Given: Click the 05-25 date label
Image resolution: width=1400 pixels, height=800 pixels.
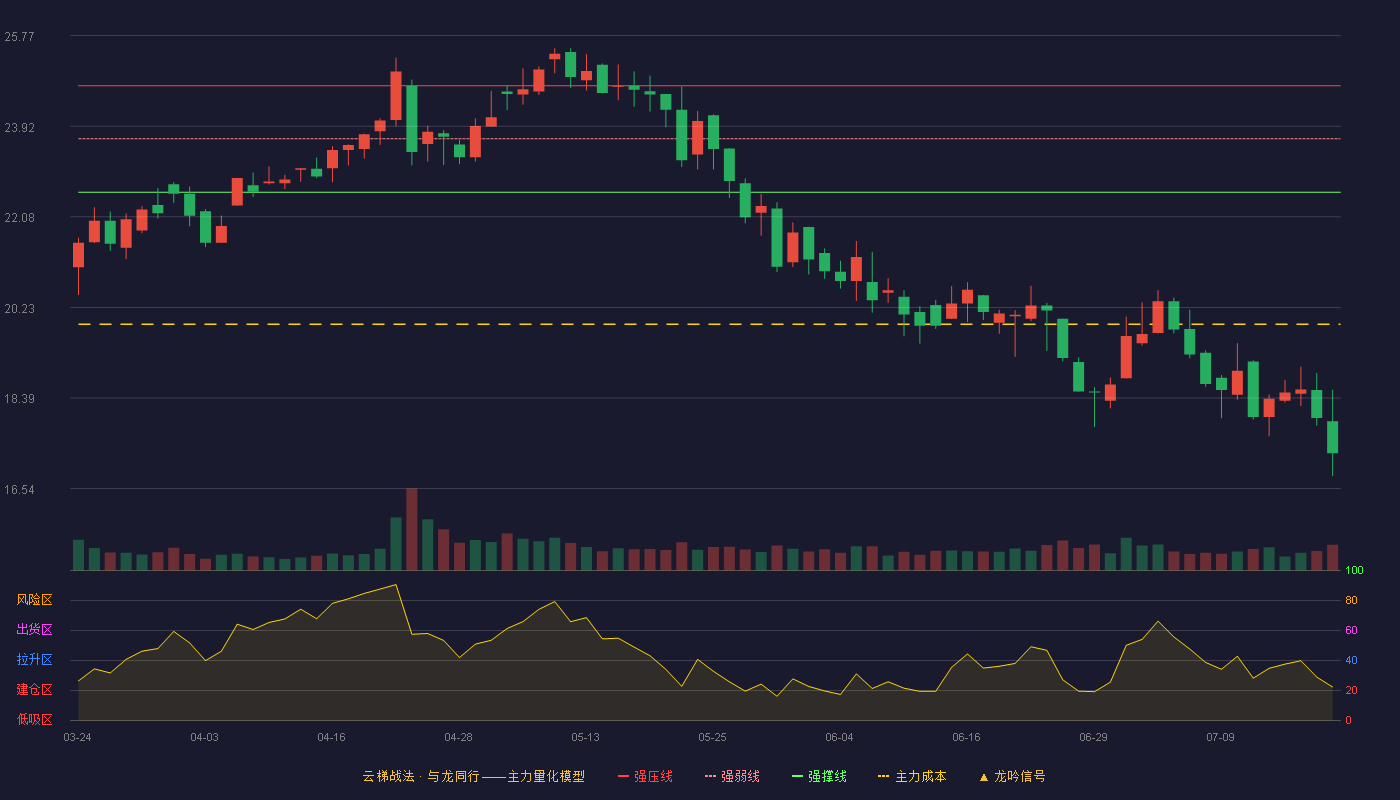Looking at the screenshot, I should [x=713, y=737].
